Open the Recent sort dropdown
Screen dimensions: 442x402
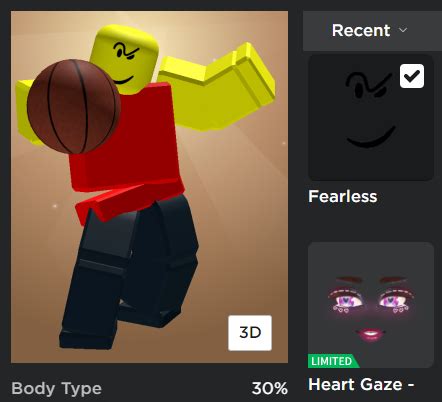(372, 31)
